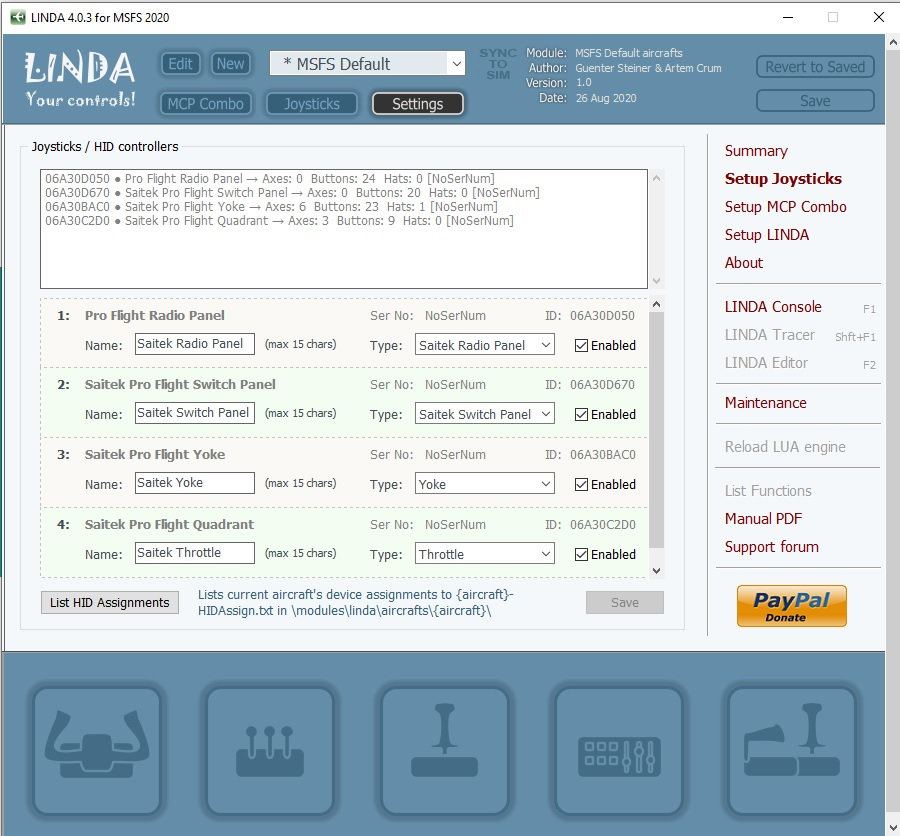The image size is (900, 836).
Task: Select Setup Joysticks in sidebar
Action: (x=783, y=179)
